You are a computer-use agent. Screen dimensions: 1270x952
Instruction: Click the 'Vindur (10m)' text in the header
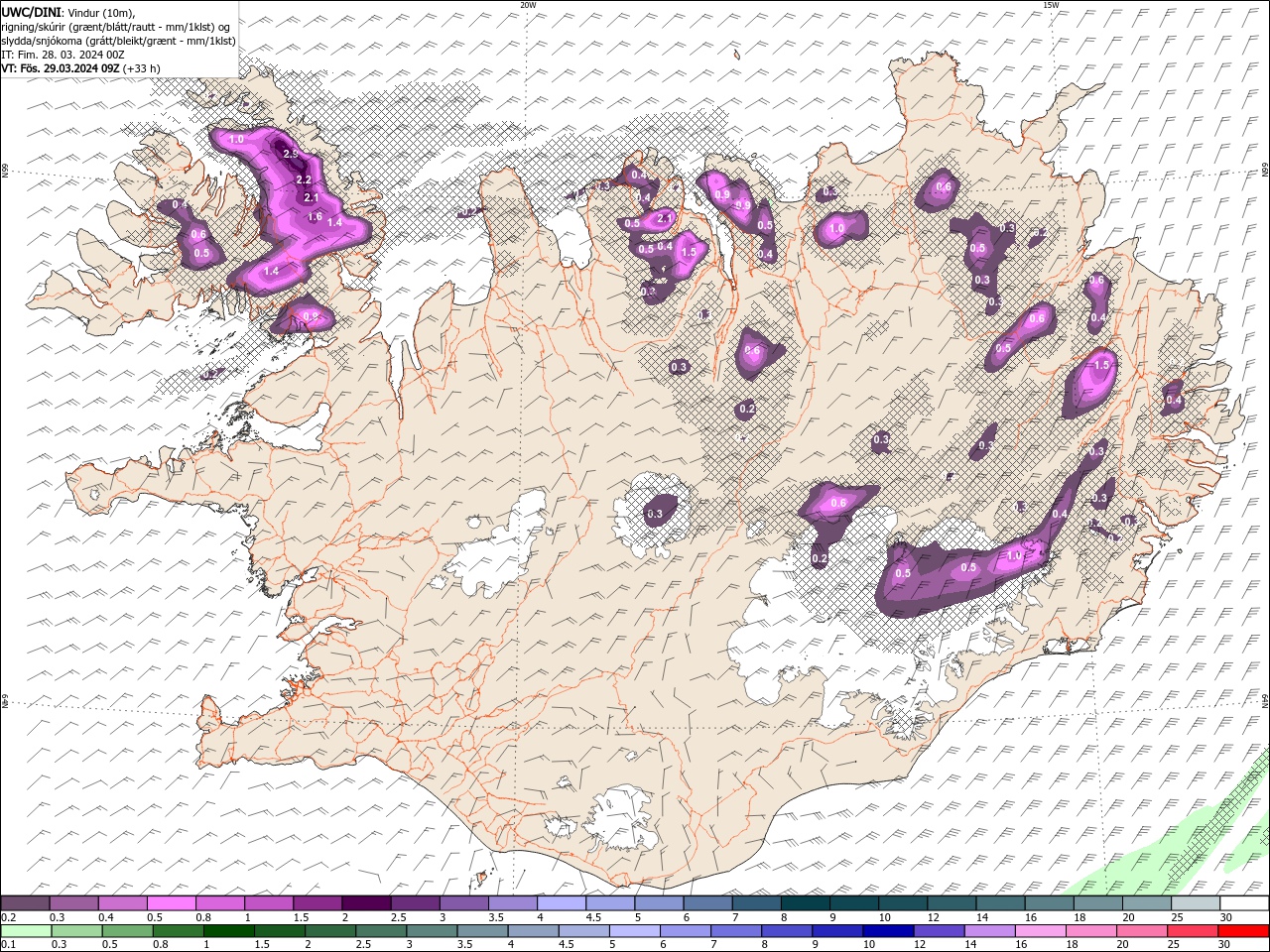coord(99,12)
